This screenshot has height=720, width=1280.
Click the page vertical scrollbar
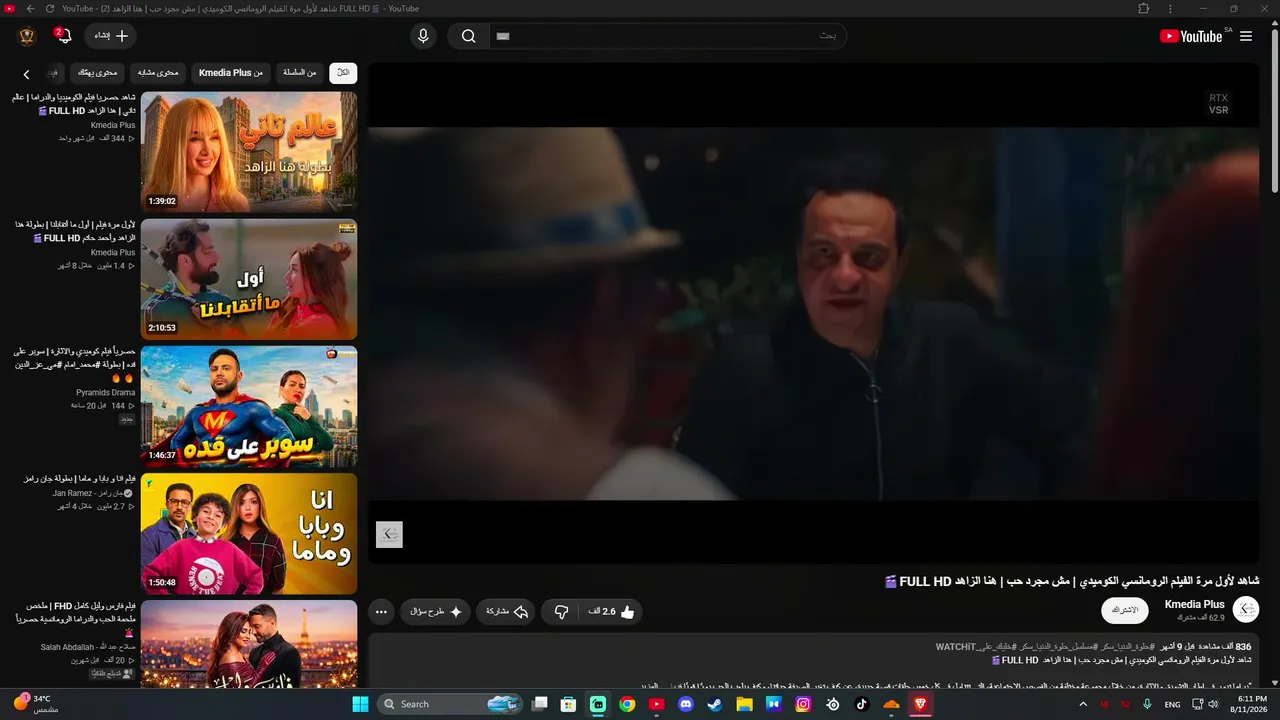tap(1274, 110)
